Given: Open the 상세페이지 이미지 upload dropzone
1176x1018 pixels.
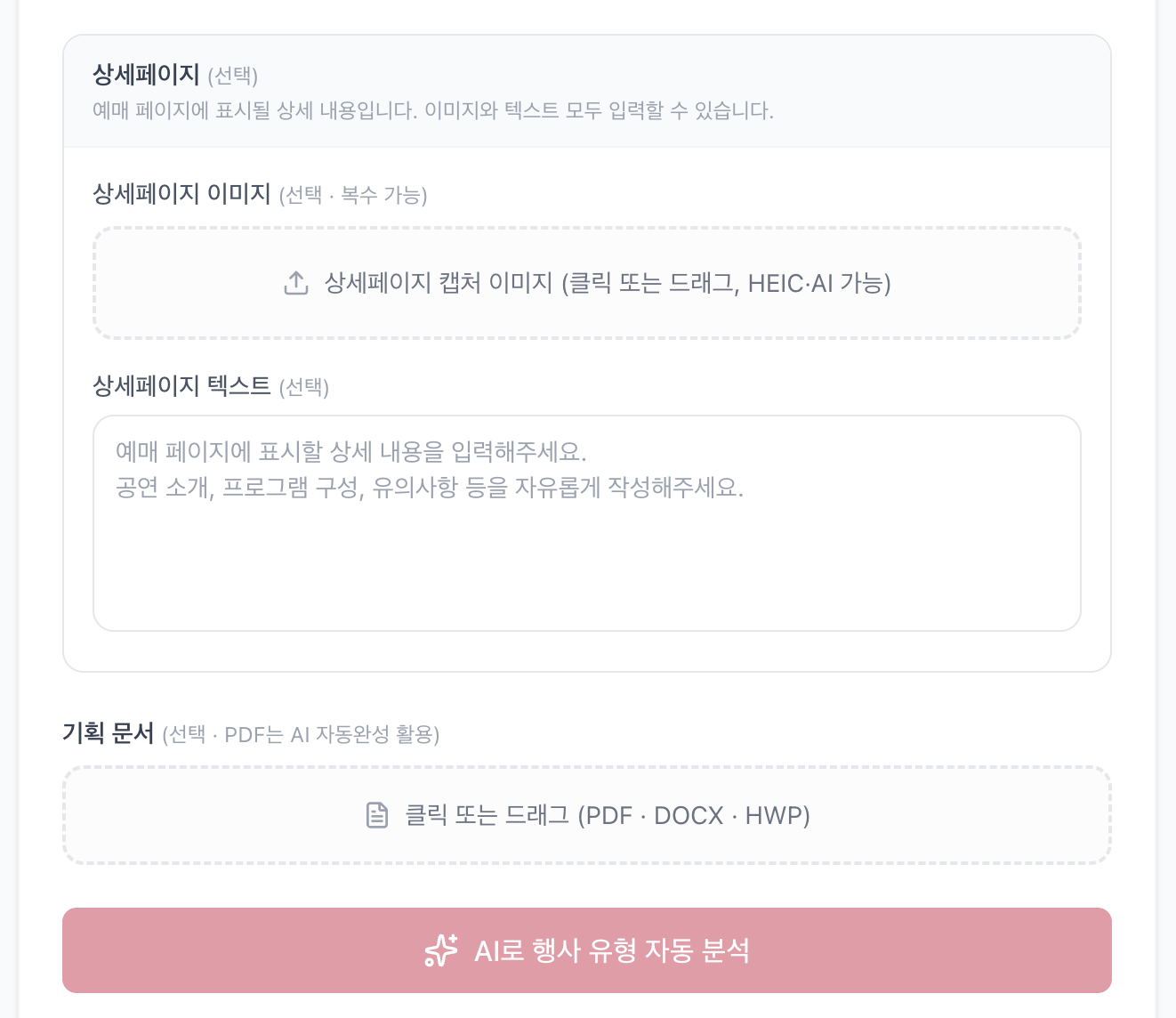Looking at the screenshot, I should pyautogui.click(x=586, y=282).
